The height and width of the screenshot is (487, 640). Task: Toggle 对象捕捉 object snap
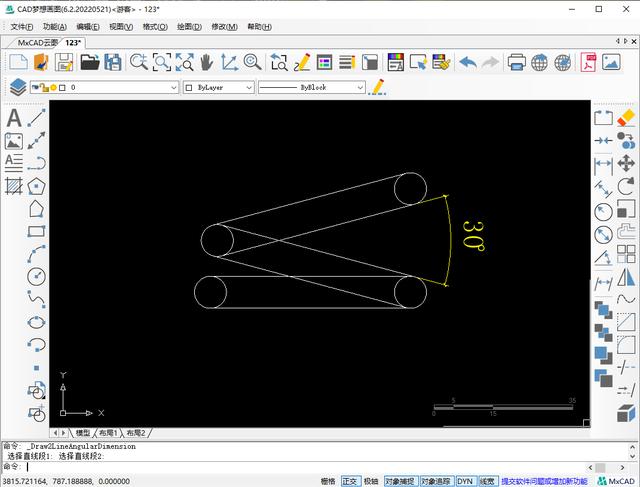pyautogui.click(x=400, y=481)
